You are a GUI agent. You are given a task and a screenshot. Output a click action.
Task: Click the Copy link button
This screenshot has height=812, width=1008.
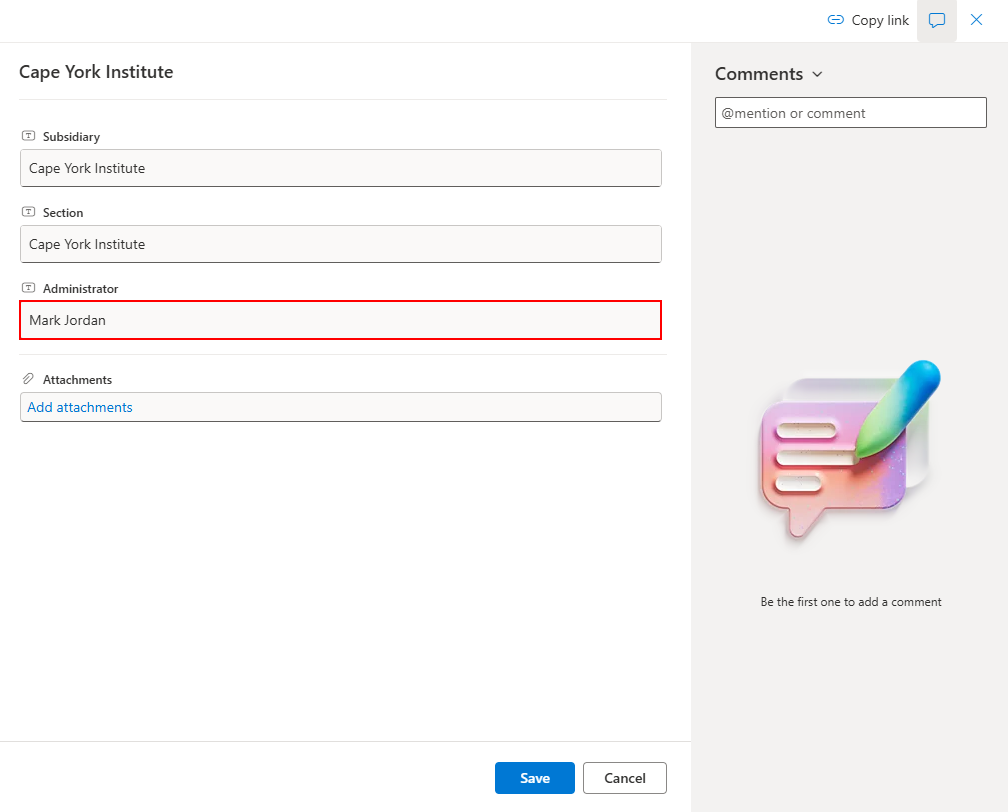pyautogui.click(x=867, y=21)
